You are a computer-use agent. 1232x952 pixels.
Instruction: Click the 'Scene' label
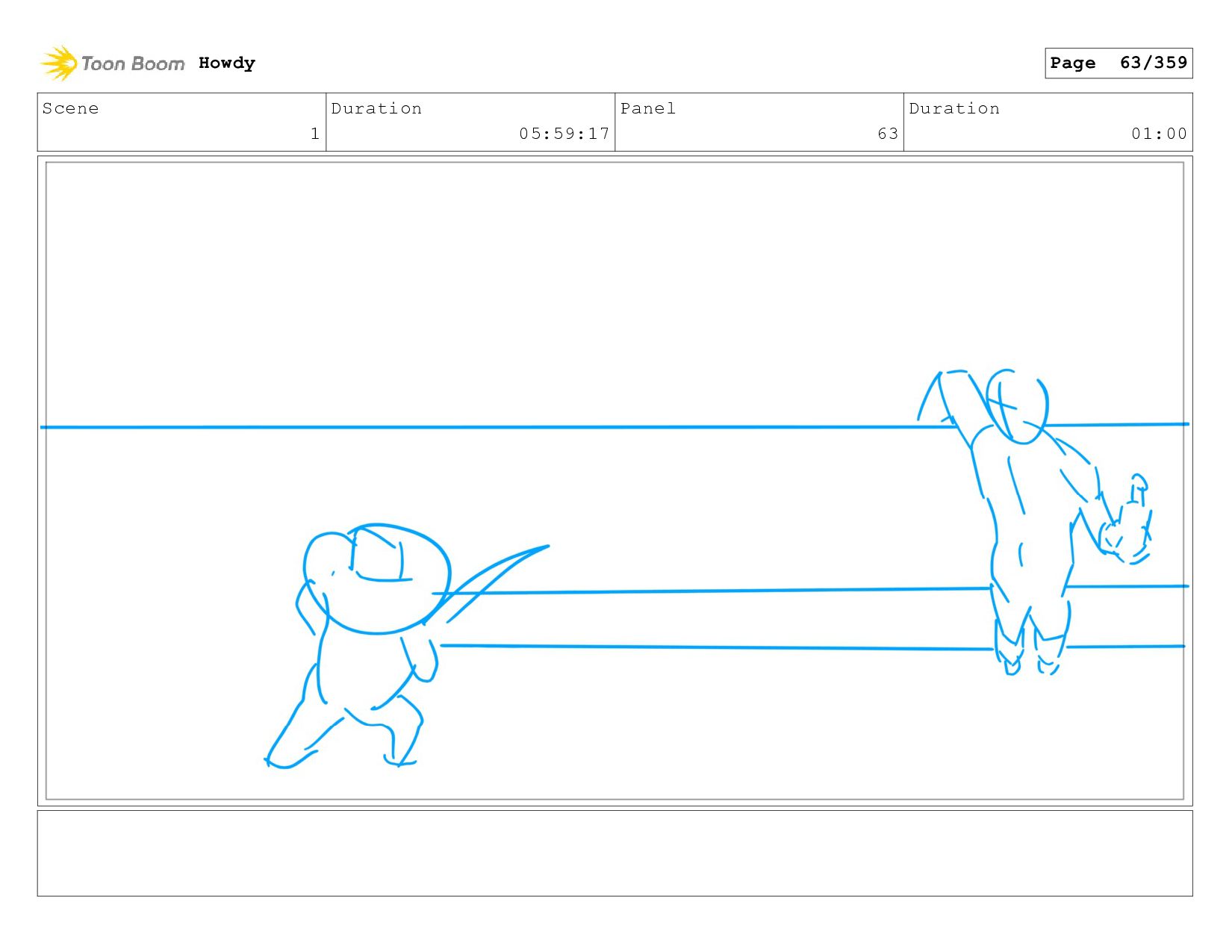(71, 108)
